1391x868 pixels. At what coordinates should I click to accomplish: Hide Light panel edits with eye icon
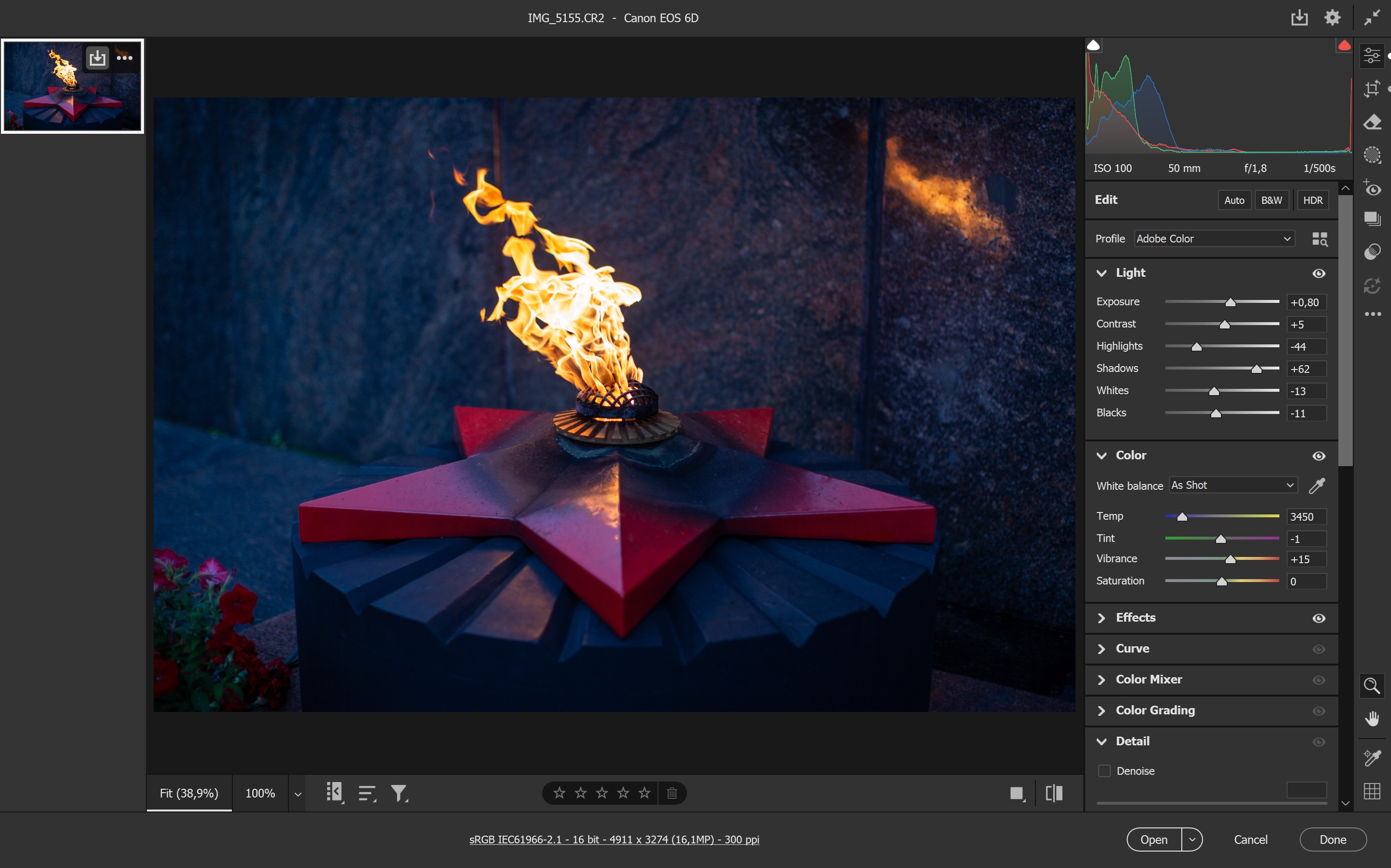(1319, 273)
